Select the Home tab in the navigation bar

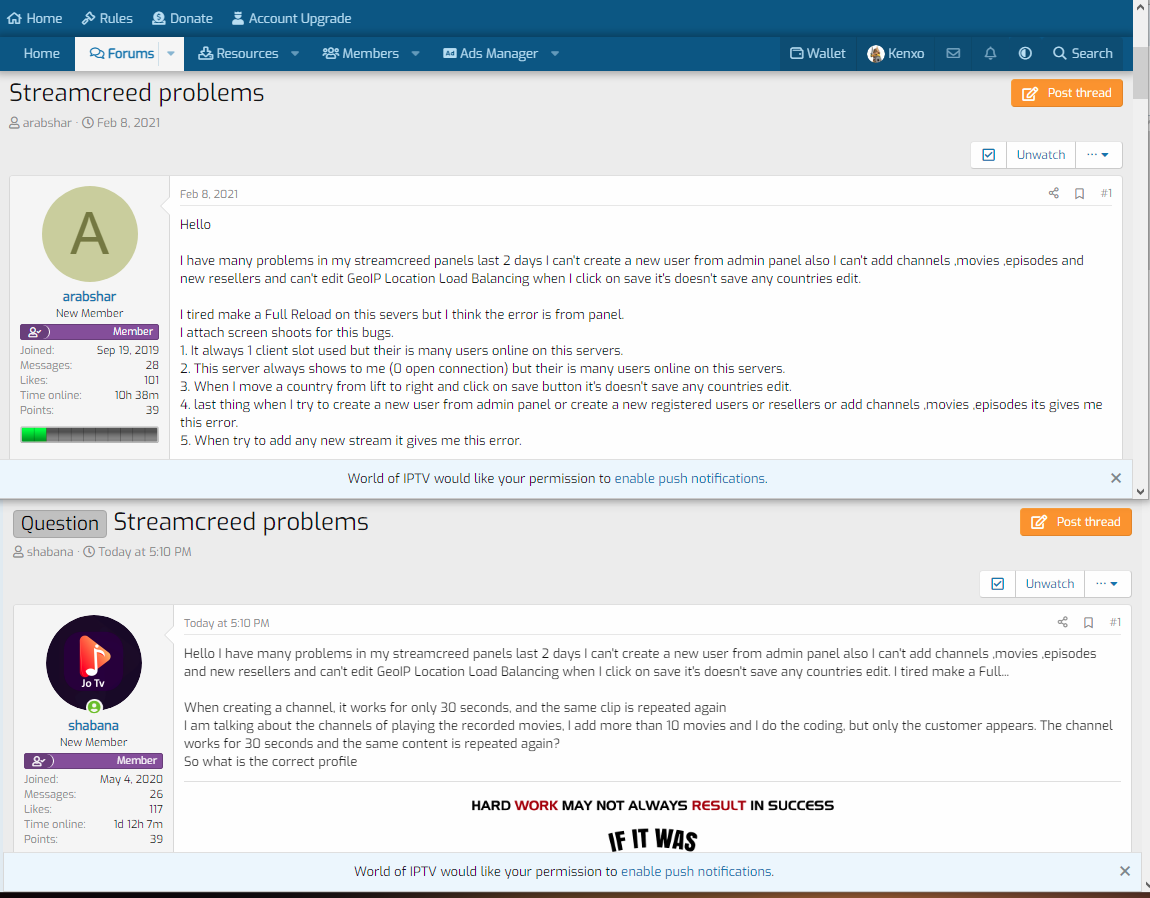tap(42, 54)
